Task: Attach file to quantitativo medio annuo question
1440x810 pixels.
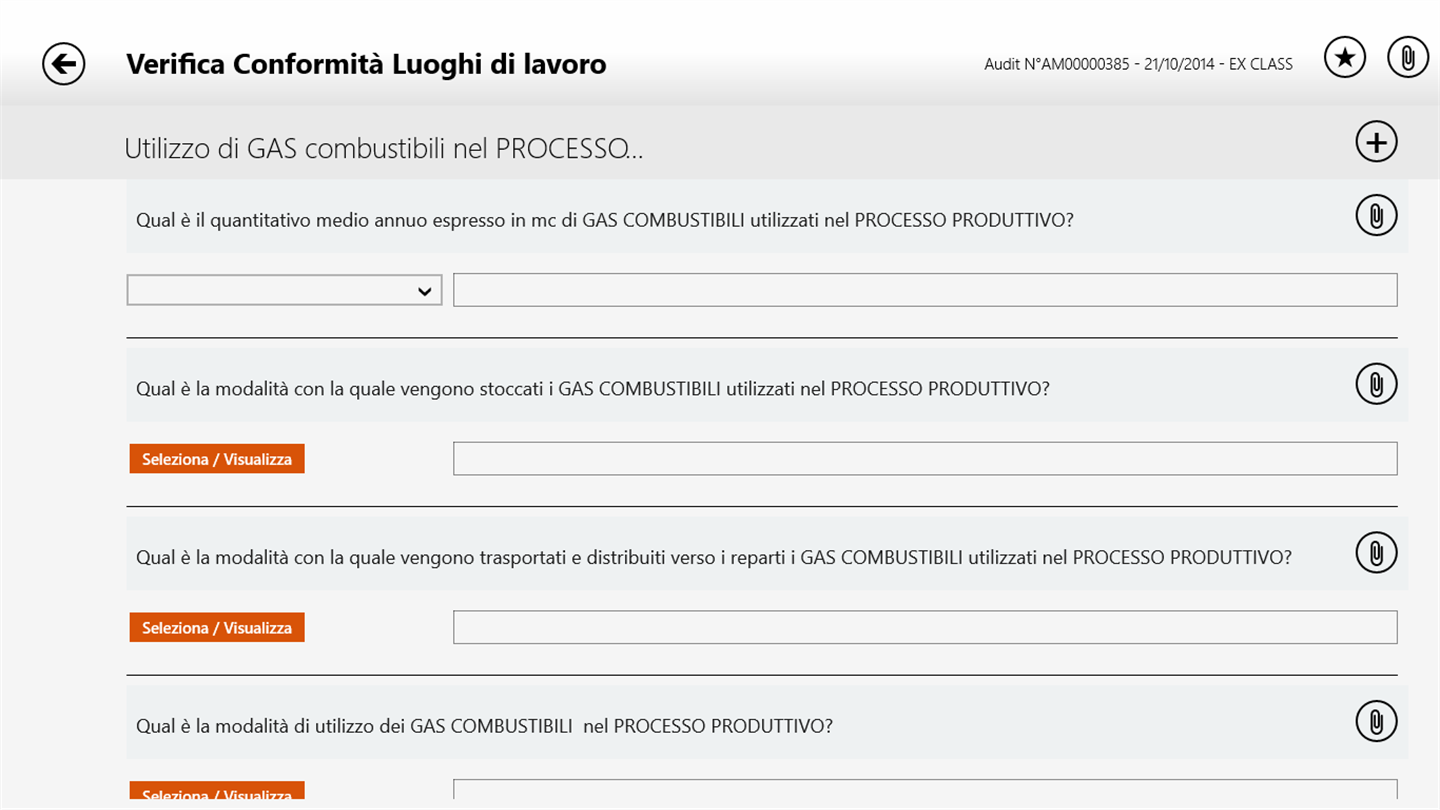Action: click(1376, 216)
